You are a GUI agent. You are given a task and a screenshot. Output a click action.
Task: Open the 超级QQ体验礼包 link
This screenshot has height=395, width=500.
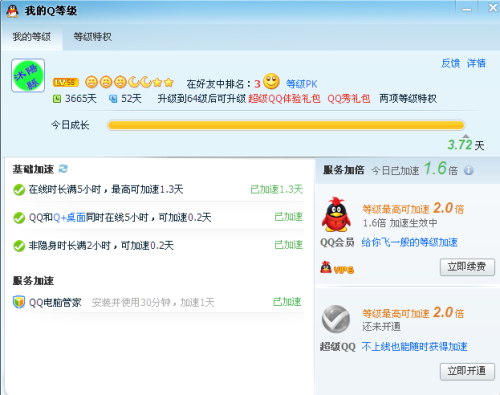[x=284, y=99]
